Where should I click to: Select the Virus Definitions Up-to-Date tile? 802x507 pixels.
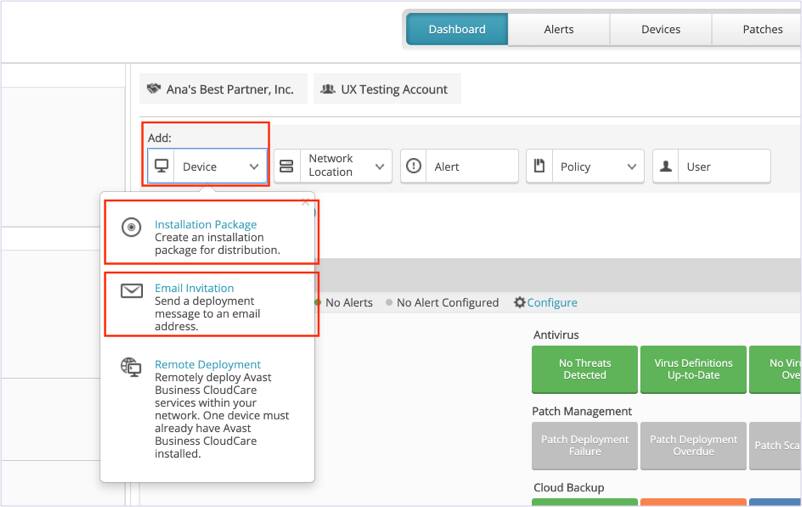pos(693,369)
